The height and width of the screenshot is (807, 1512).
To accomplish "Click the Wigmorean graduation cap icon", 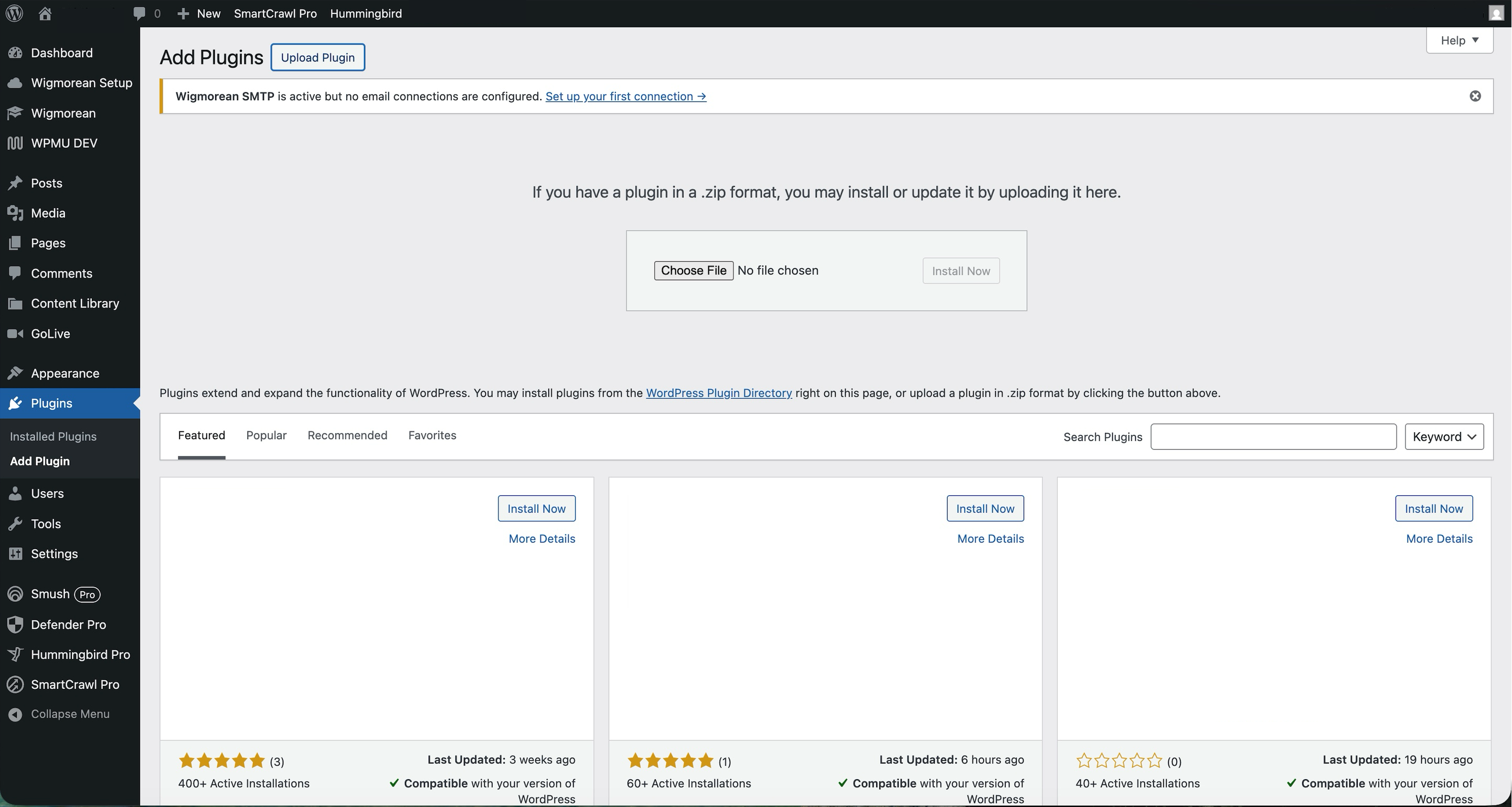I will coord(15,113).
